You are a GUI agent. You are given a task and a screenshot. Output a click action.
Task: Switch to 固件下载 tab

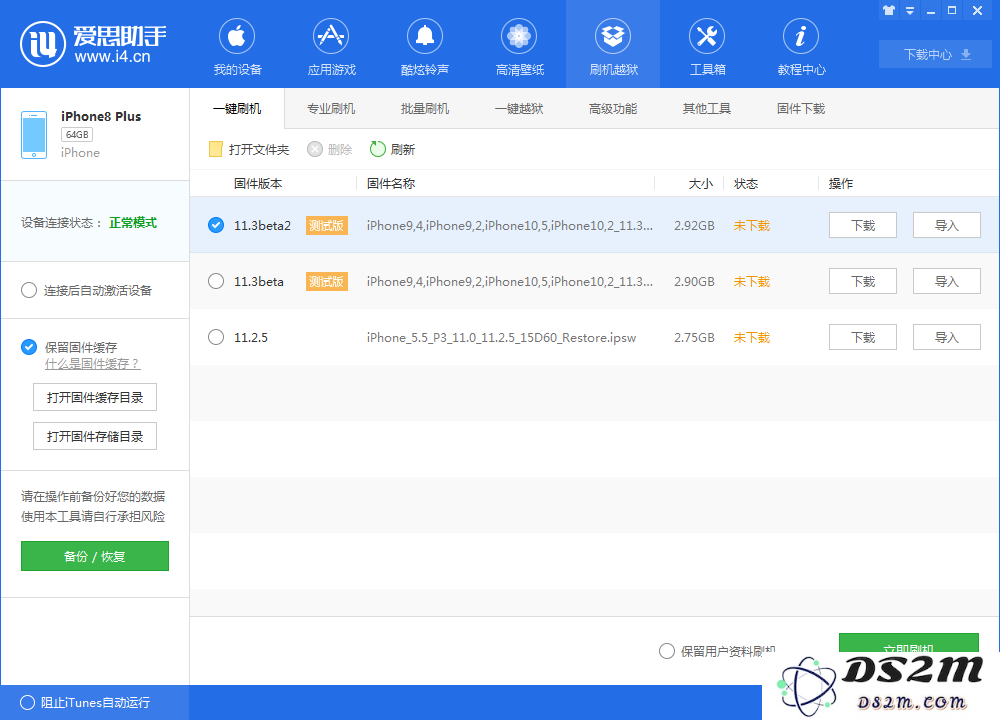(801, 108)
